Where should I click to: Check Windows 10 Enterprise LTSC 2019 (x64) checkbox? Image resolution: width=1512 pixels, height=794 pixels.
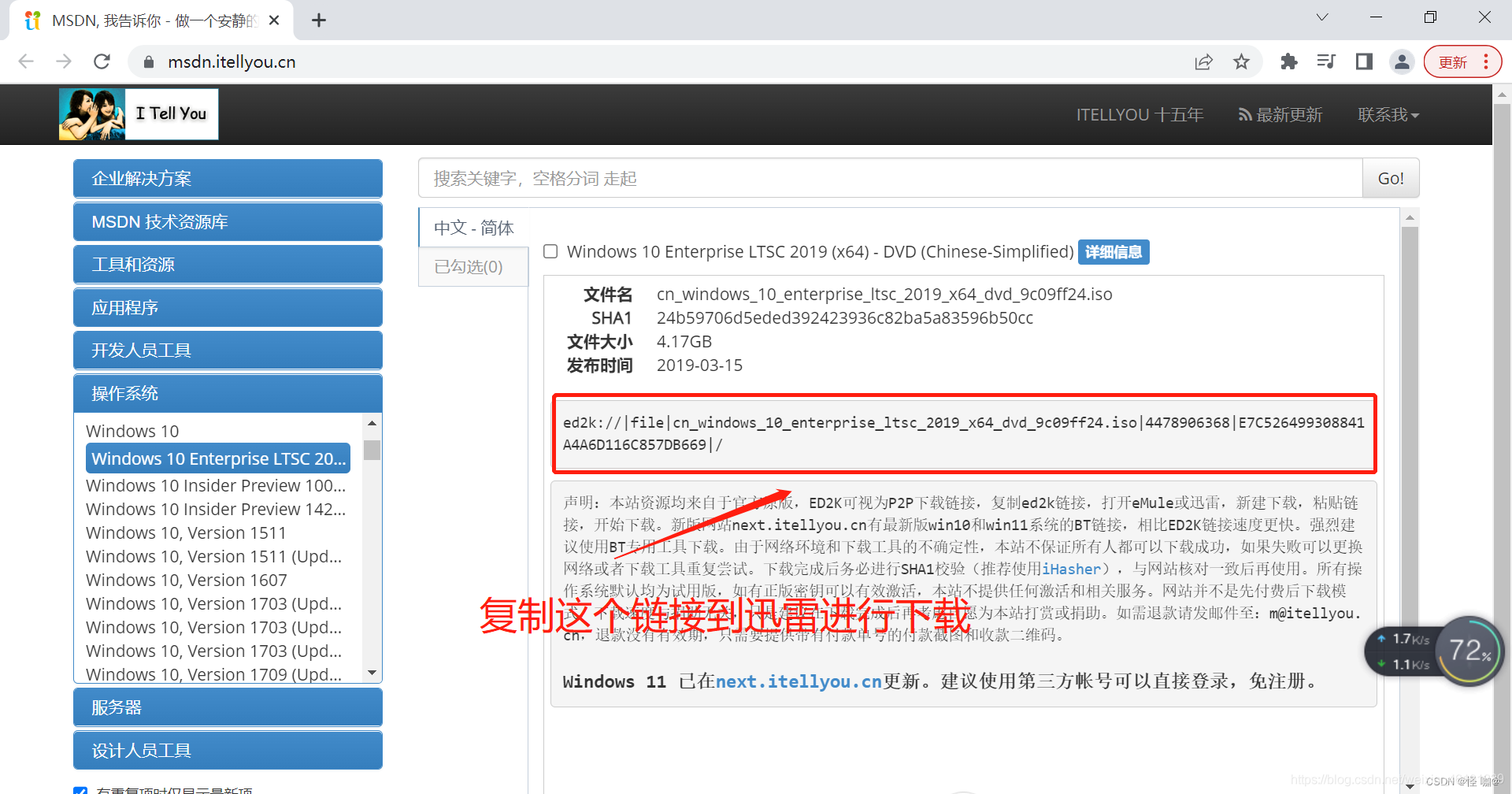(x=550, y=251)
